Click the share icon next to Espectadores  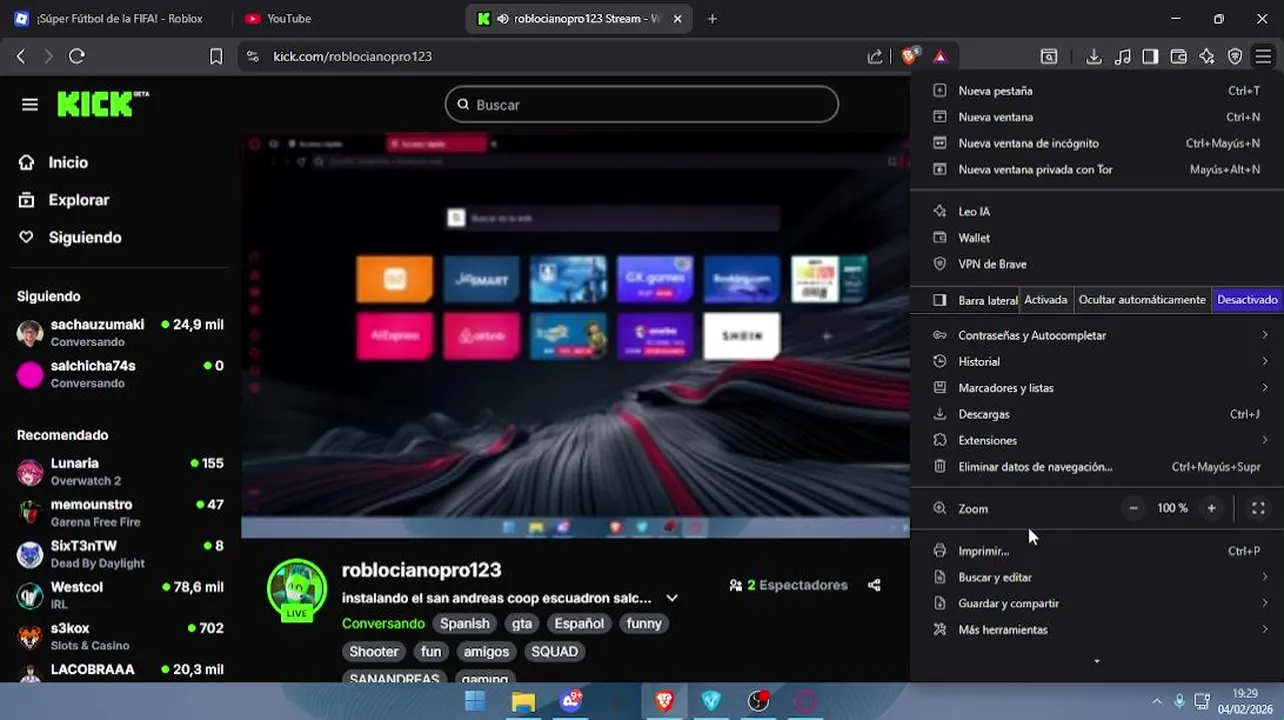(x=874, y=585)
